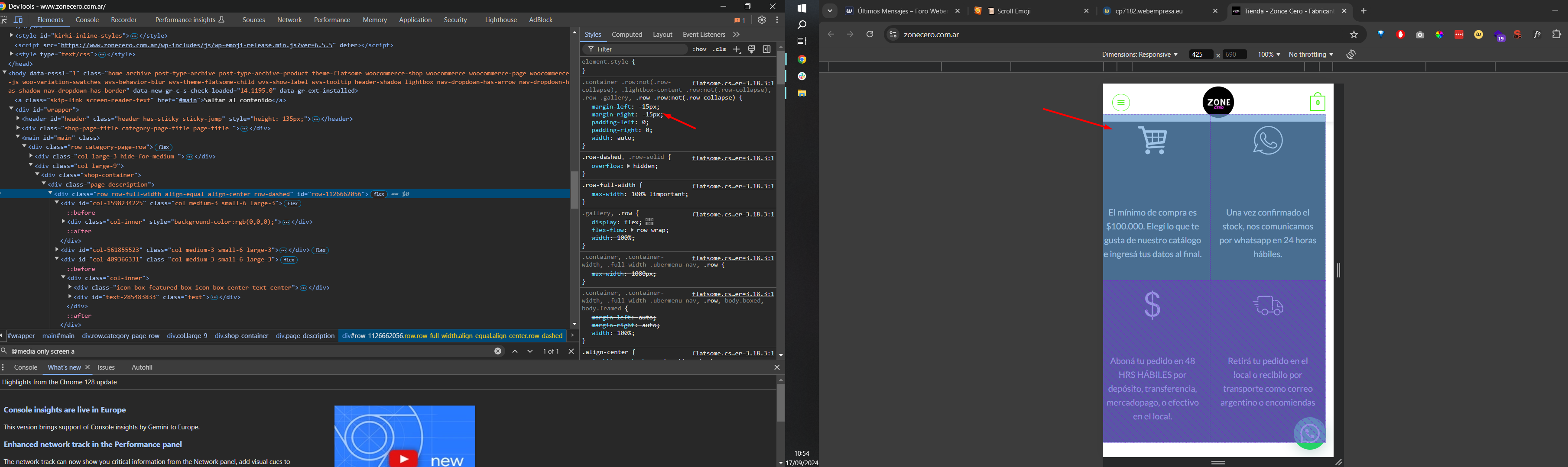
Task: Open DevTools settings gear
Action: 762,20
